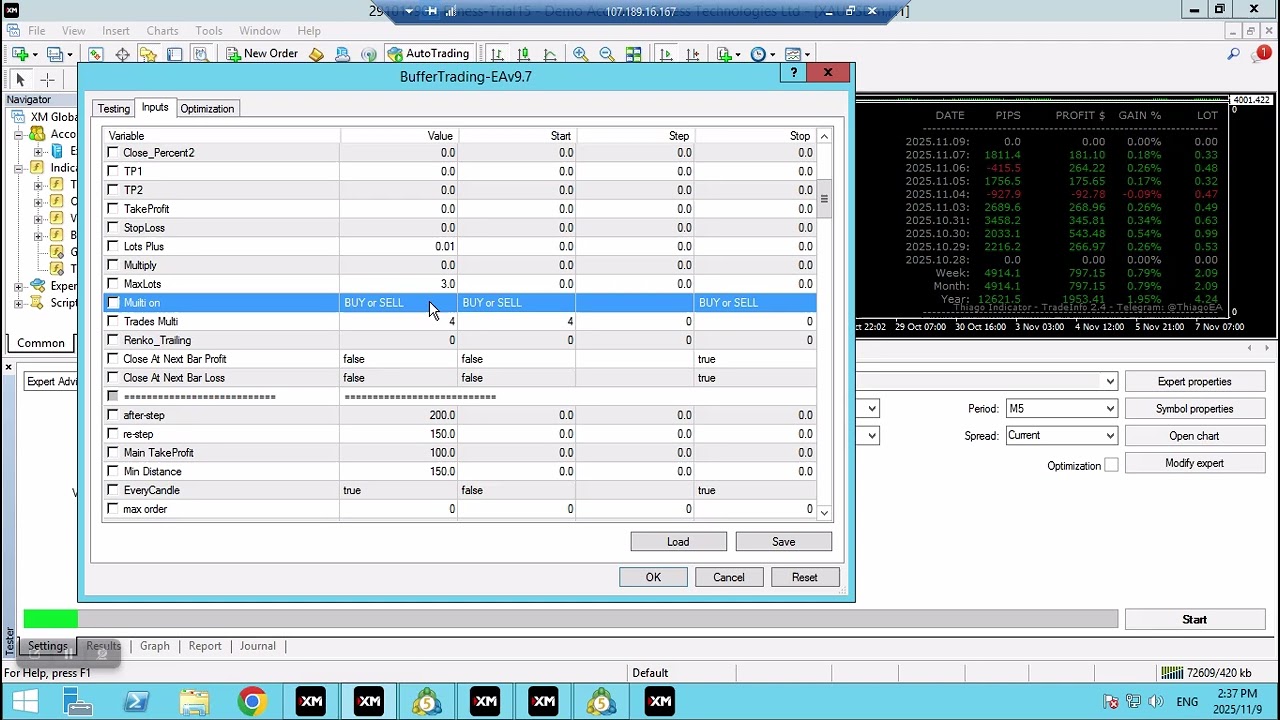The image size is (1280, 720).
Task: Click the dialog's Reset button
Action: pos(804,578)
